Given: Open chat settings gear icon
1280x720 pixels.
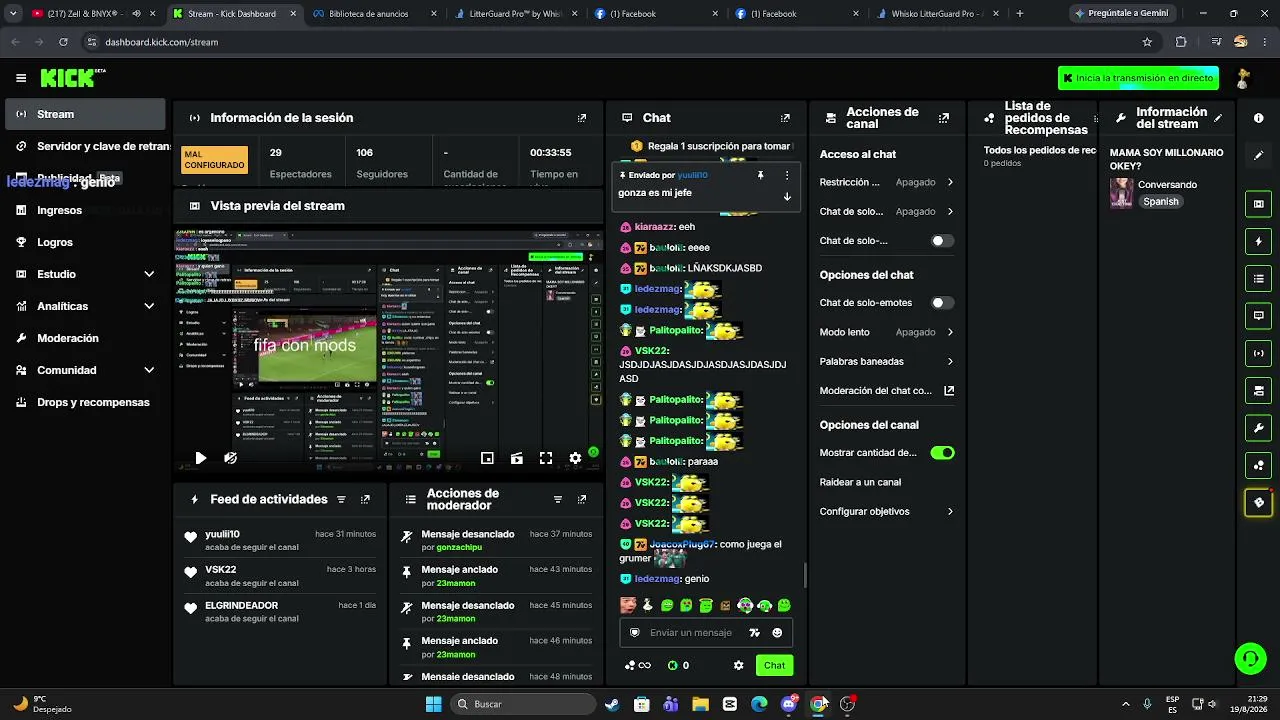Looking at the screenshot, I should (739, 665).
